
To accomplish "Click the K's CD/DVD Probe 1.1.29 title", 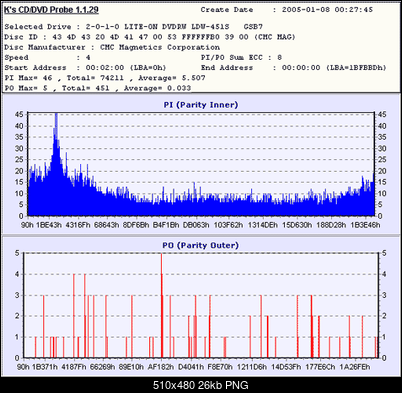I will click(x=51, y=10).
